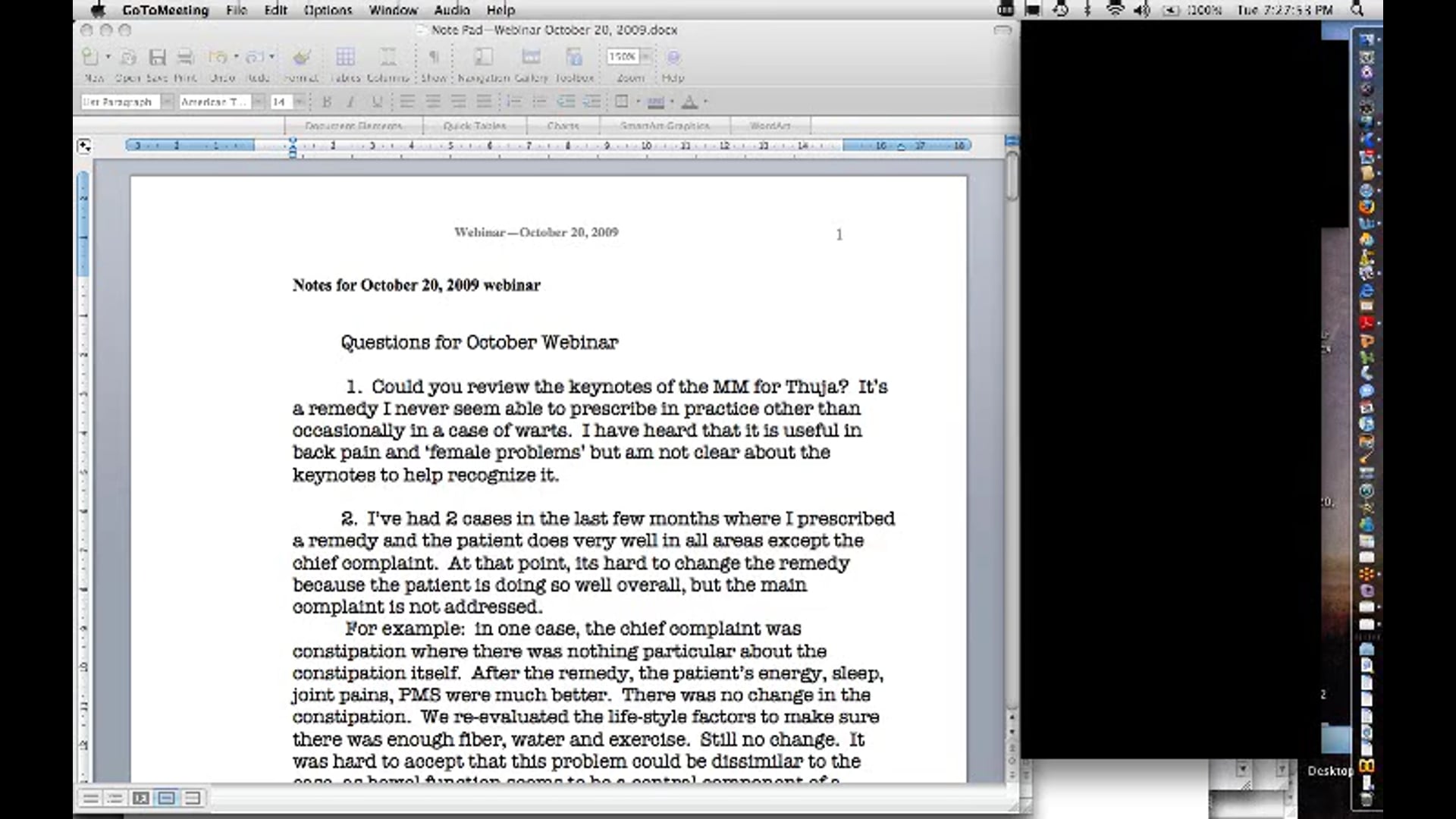This screenshot has width=1456, height=819.
Task: Click the Save document icon
Action: coord(157,58)
